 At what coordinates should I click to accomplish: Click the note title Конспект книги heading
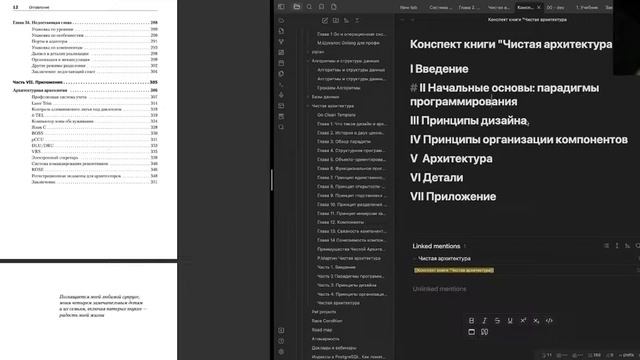(x=511, y=44)
